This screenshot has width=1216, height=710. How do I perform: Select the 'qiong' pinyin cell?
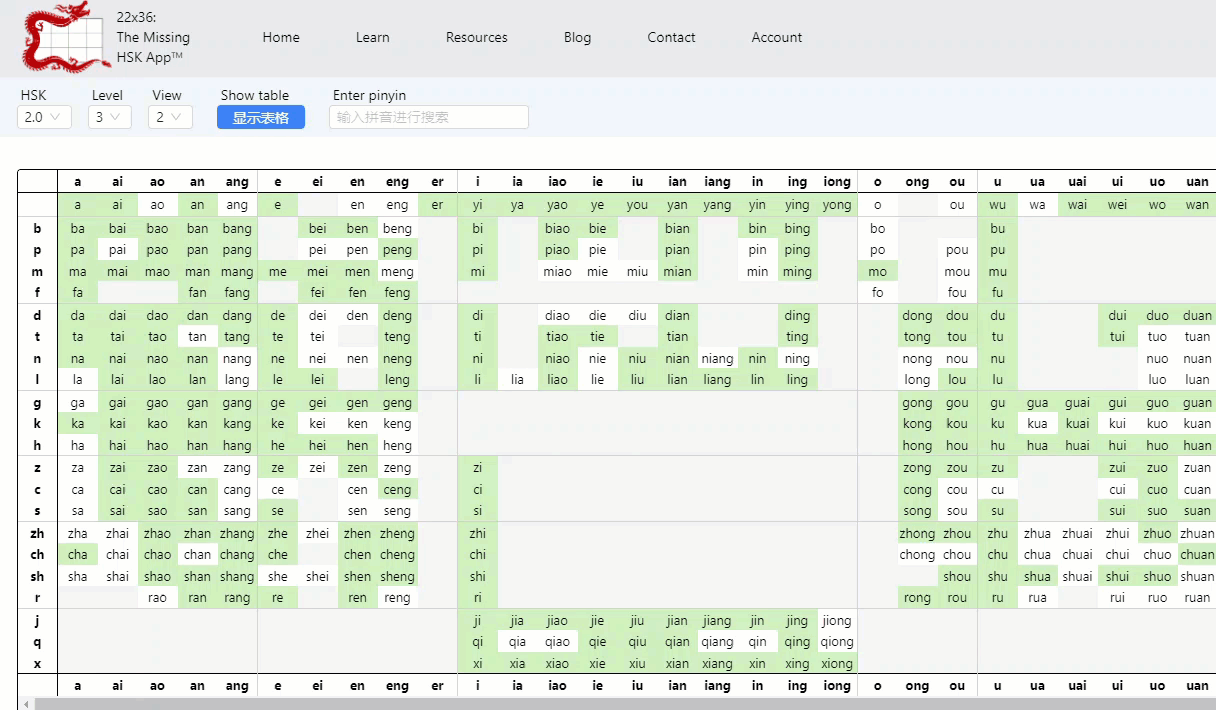837,642
